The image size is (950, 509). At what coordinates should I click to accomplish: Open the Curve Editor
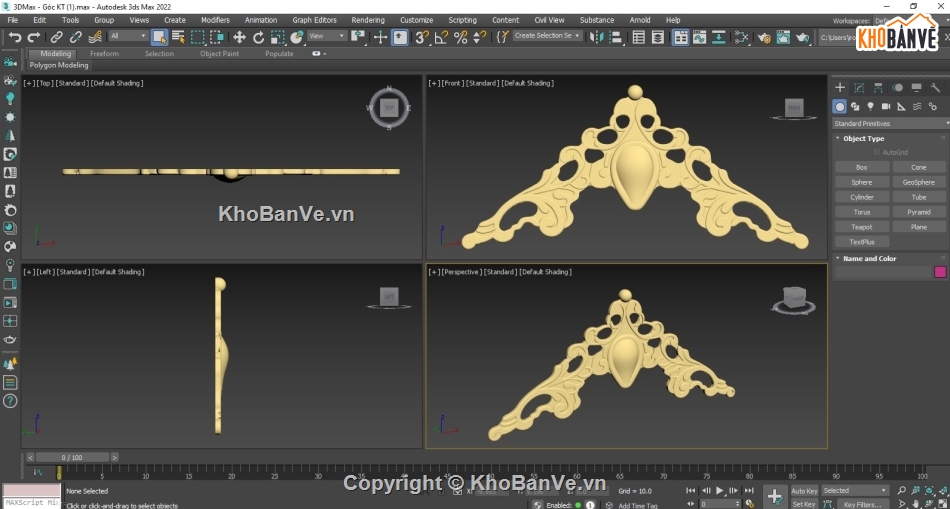pos(700,37)
